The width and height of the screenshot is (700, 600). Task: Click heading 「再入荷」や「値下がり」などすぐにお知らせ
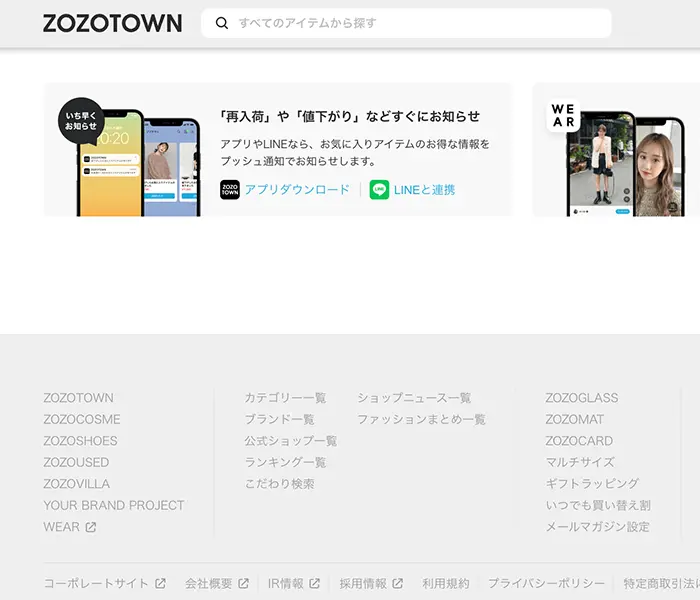[350, 117]
